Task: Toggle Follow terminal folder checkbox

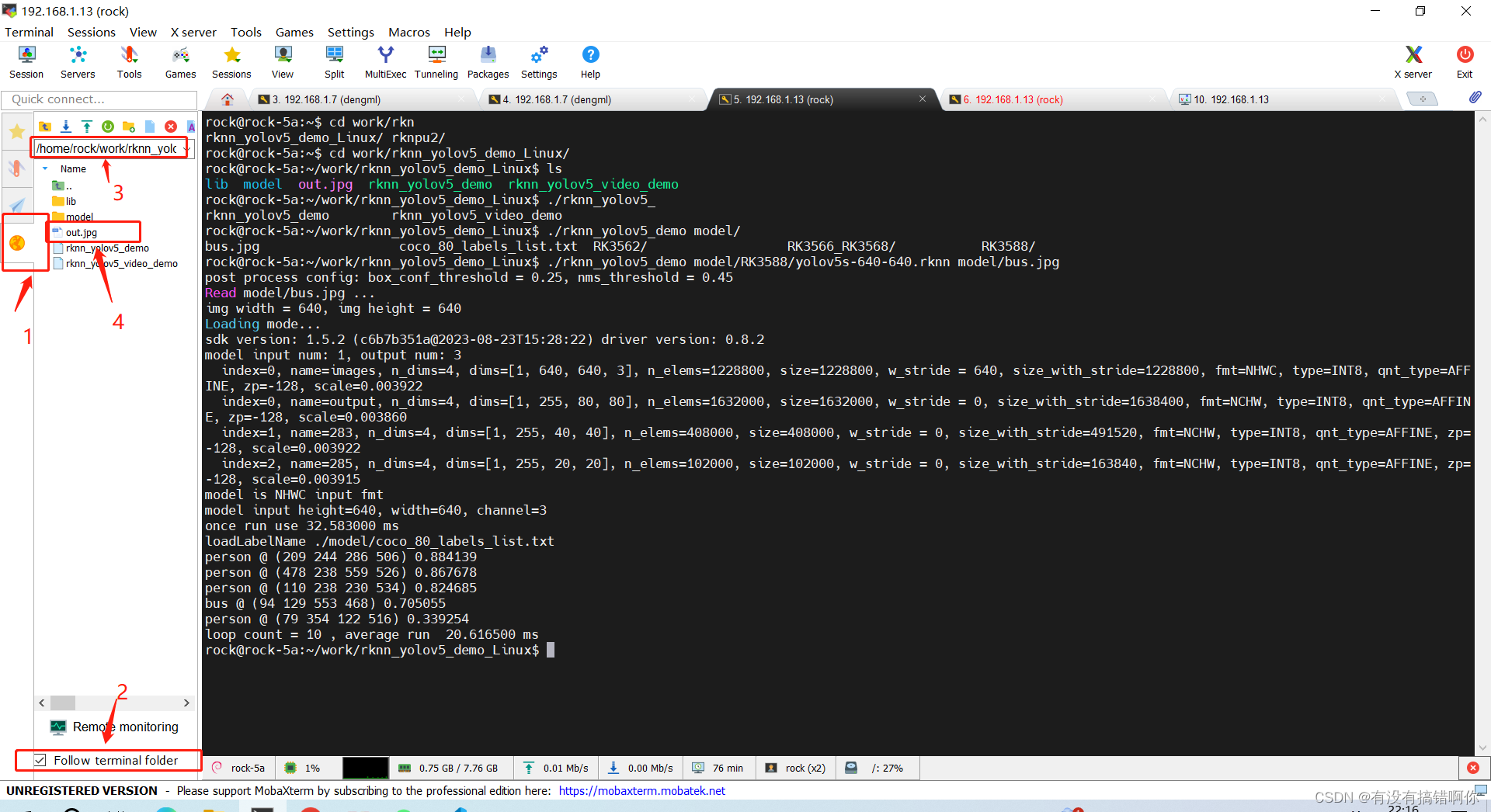Action: 40,760
